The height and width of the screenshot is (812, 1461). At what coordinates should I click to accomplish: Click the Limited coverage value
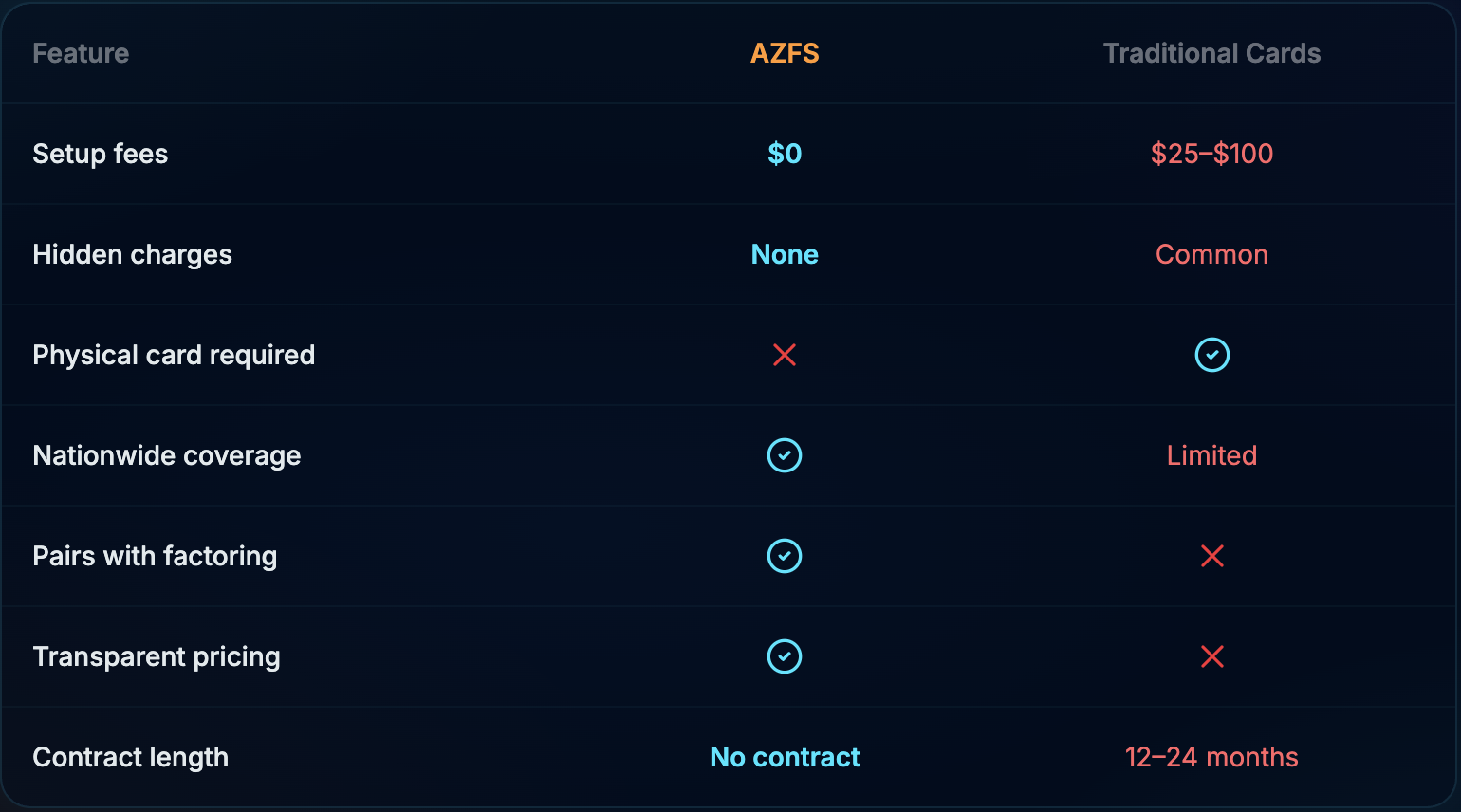click(x=1211, y=455)
